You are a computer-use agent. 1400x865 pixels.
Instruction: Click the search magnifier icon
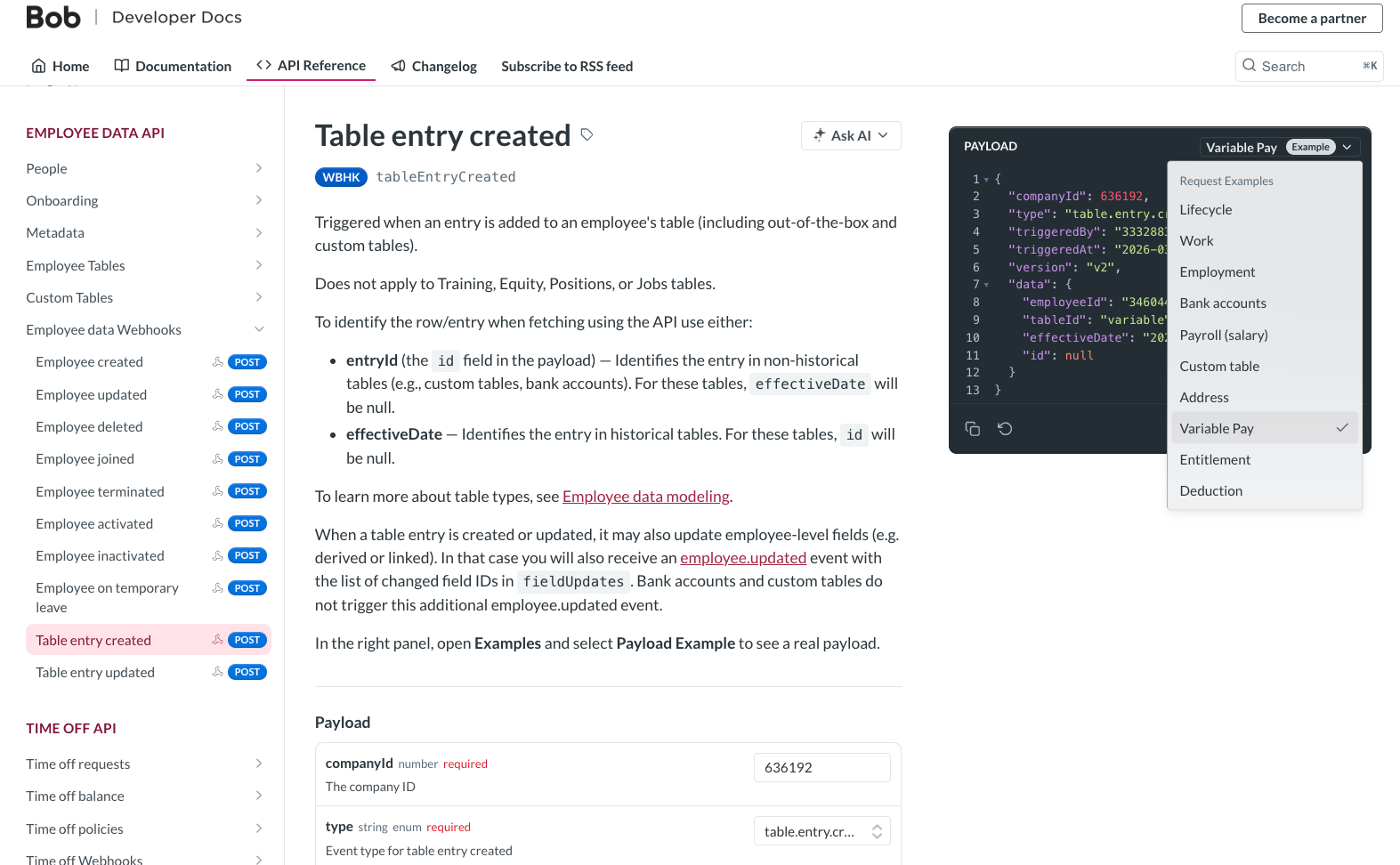point(1250,66)
